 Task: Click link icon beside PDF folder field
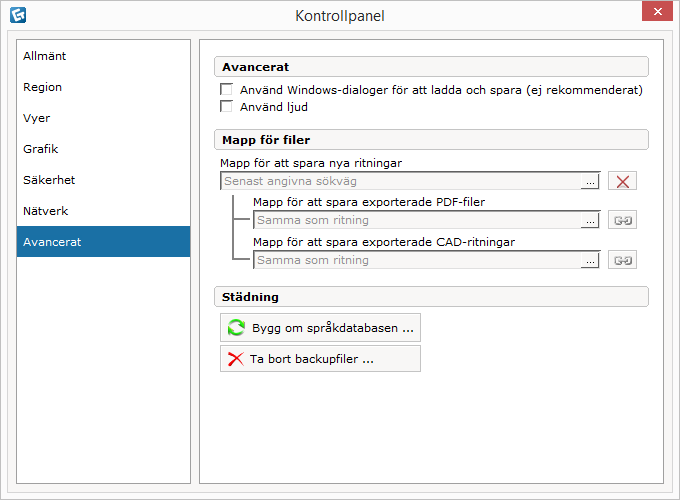click(622, 220)
